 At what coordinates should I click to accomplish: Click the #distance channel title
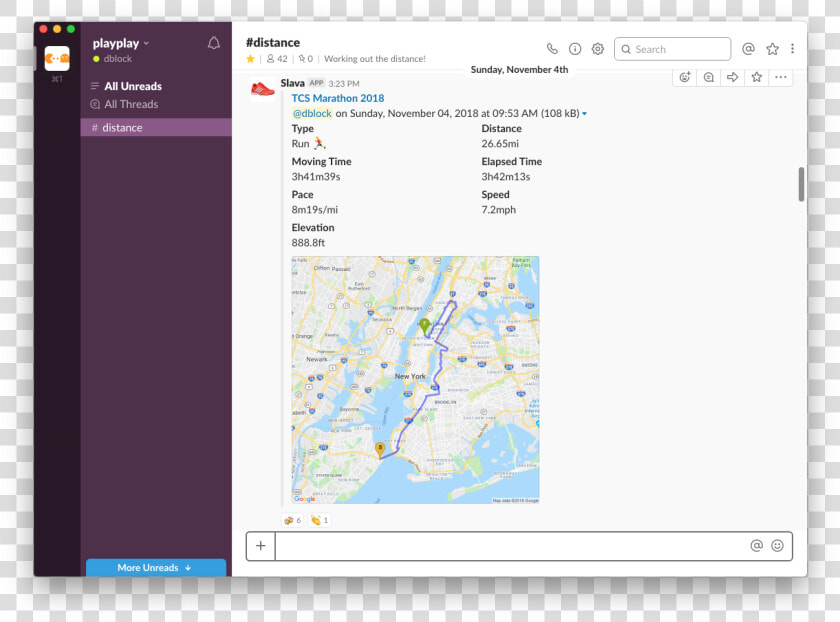tap(273, 42)
